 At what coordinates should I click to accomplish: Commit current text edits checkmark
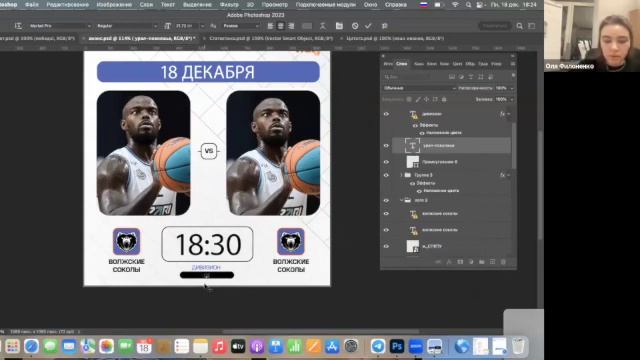pos(368,26)
